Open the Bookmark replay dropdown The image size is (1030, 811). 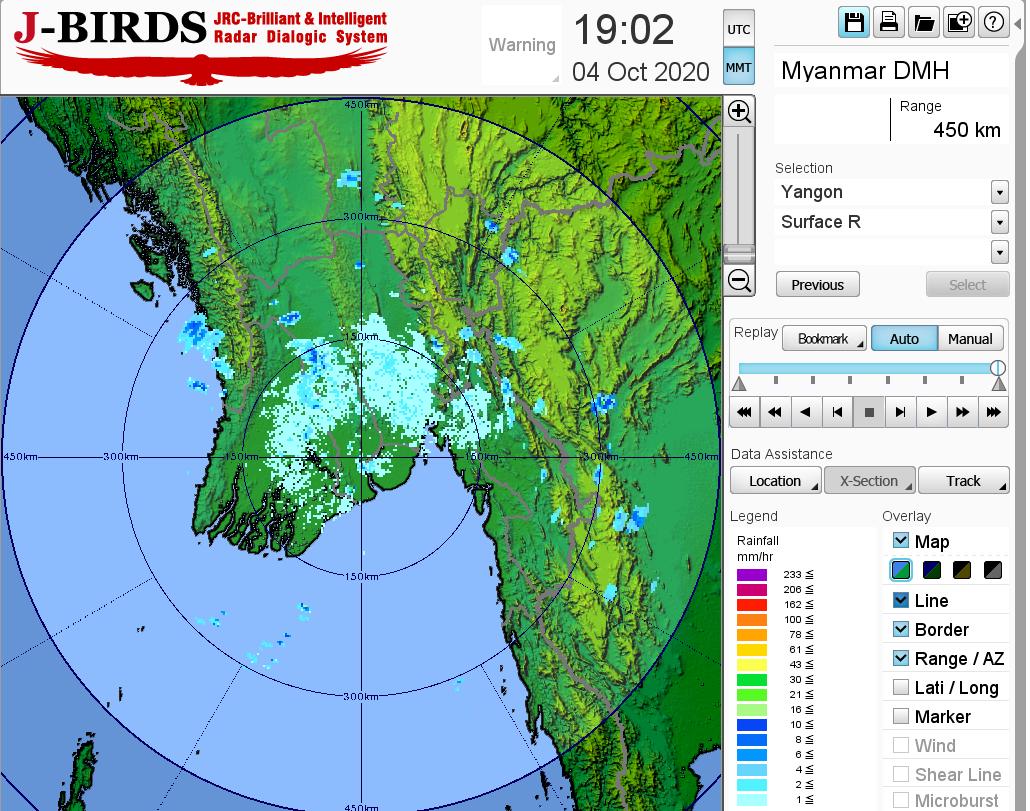(824, 339)
